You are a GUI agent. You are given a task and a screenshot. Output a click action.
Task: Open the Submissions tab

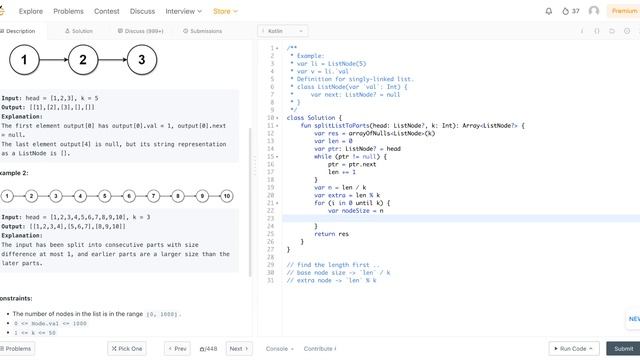202,31
